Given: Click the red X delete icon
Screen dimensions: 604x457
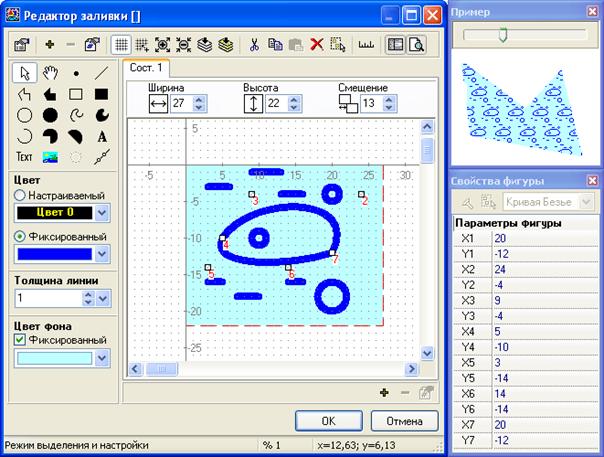Looking at the screenshot, I should (x=316, y=44).
